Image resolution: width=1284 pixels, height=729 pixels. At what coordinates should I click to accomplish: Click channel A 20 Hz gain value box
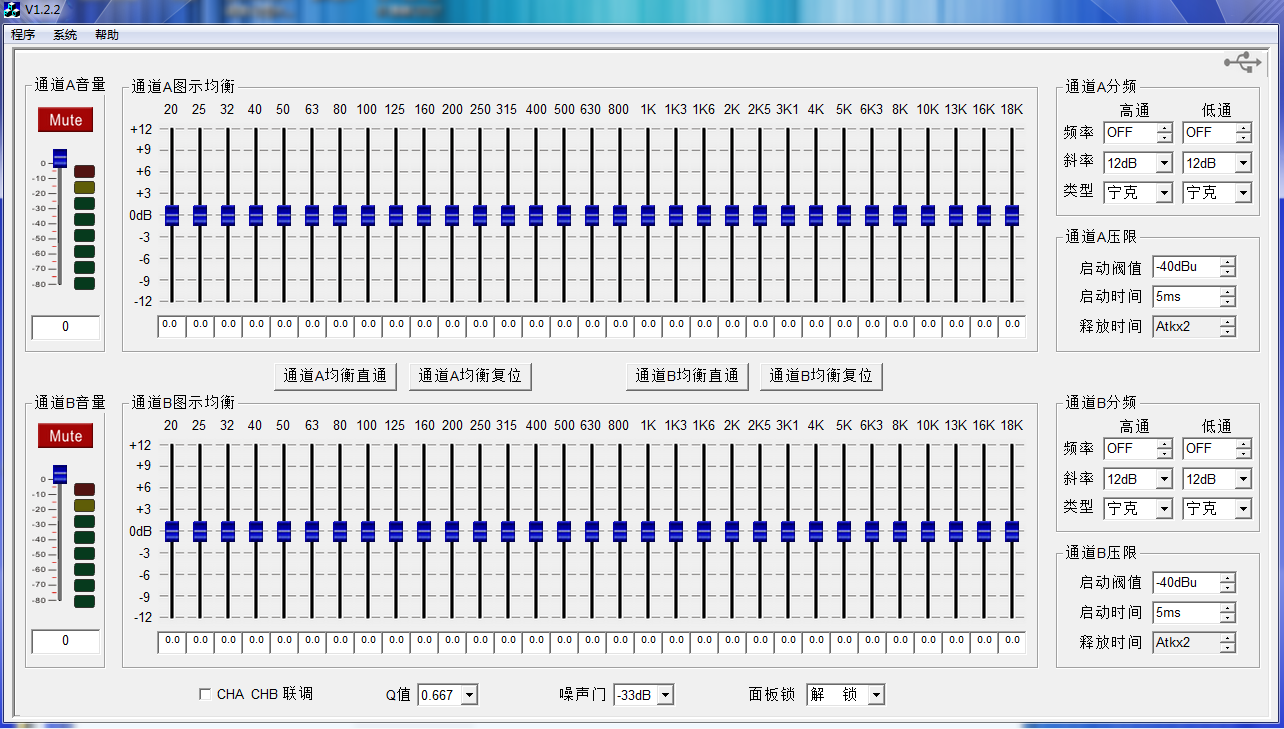click(171, 325)
